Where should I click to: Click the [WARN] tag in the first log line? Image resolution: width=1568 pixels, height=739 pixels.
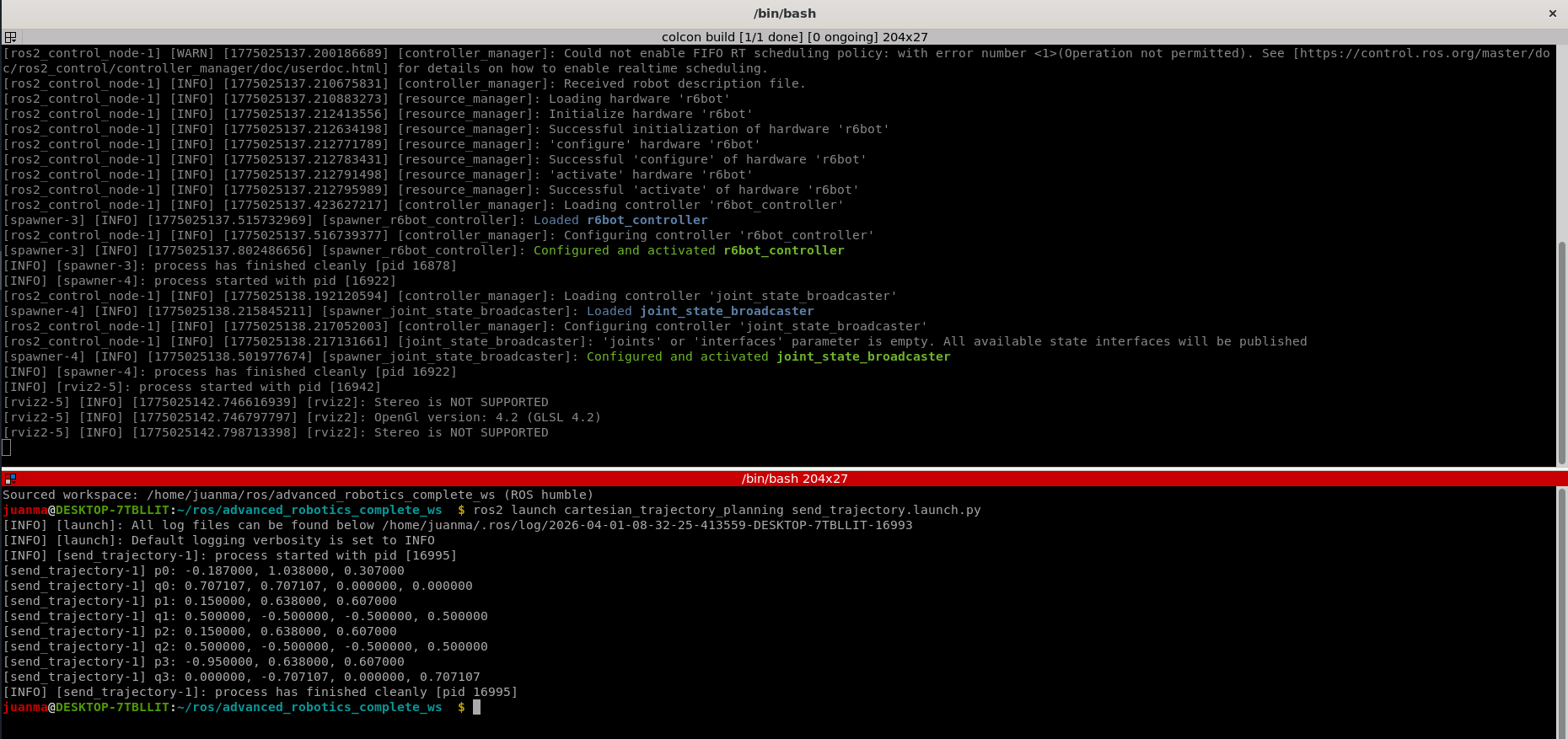tap(192, 53)
